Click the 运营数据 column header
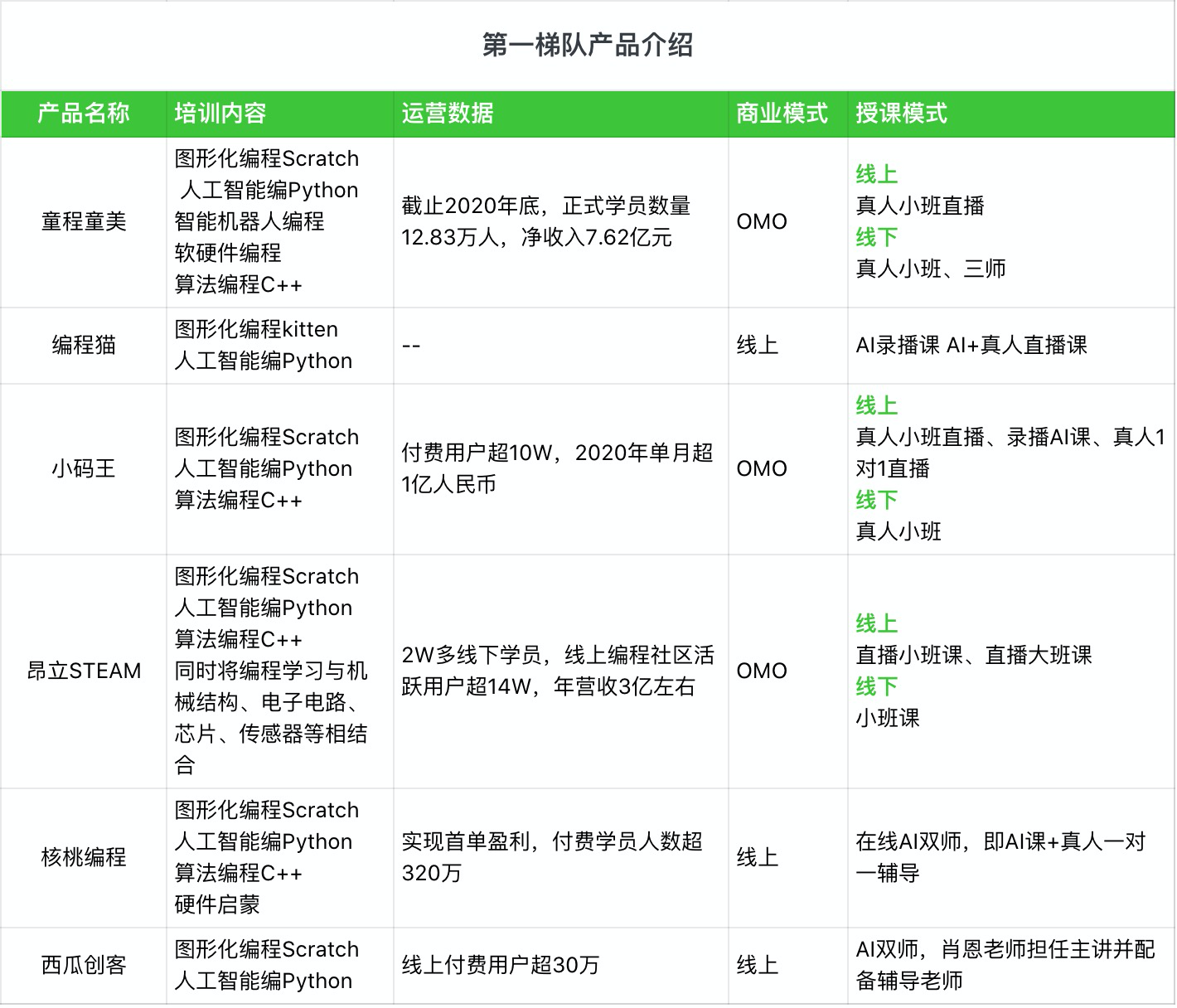1177x1008 pixels. 446,114
